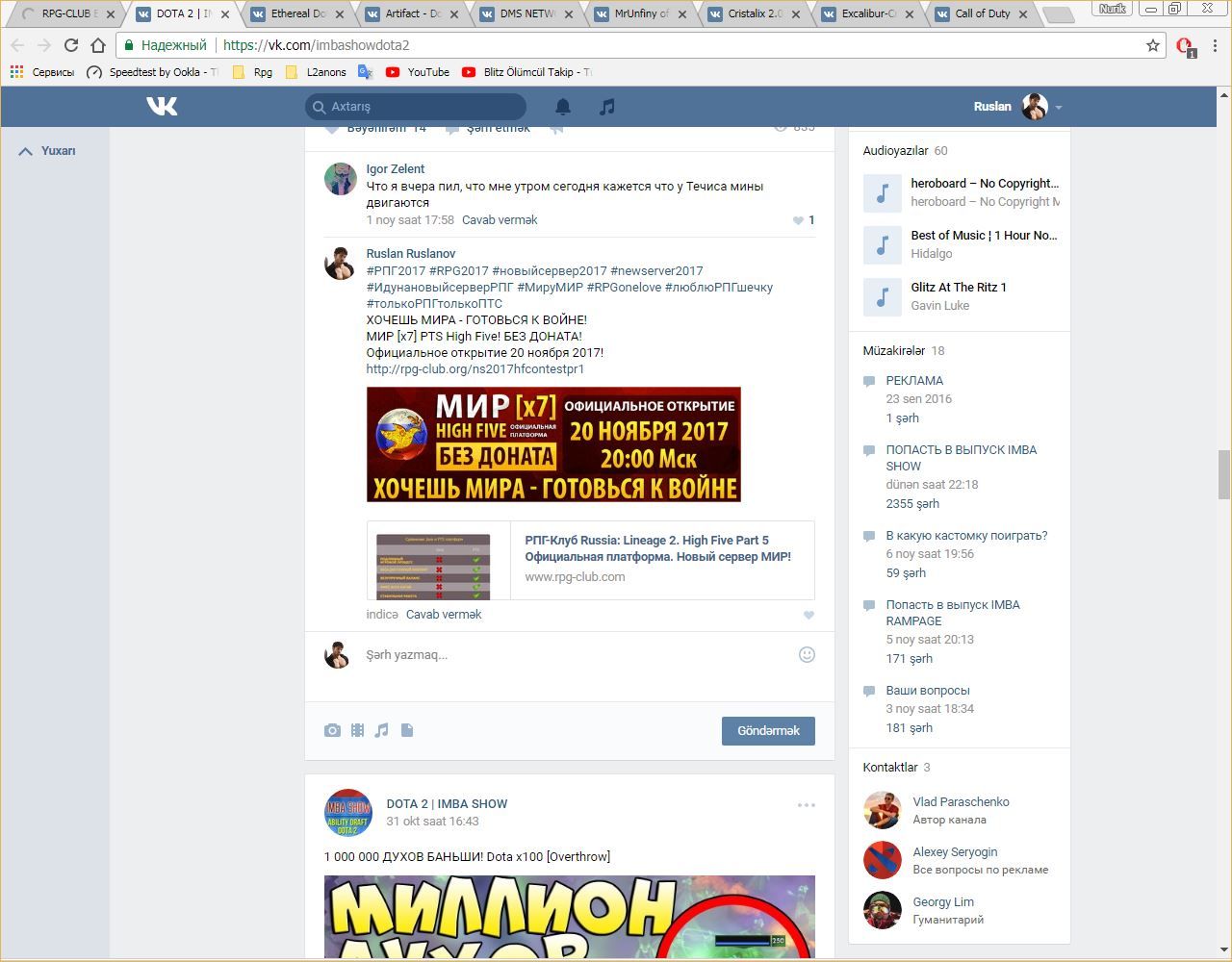The image size is (1232, 962).
Task: Open Ваши вопросы discussion
Action: tap(928, 691)
